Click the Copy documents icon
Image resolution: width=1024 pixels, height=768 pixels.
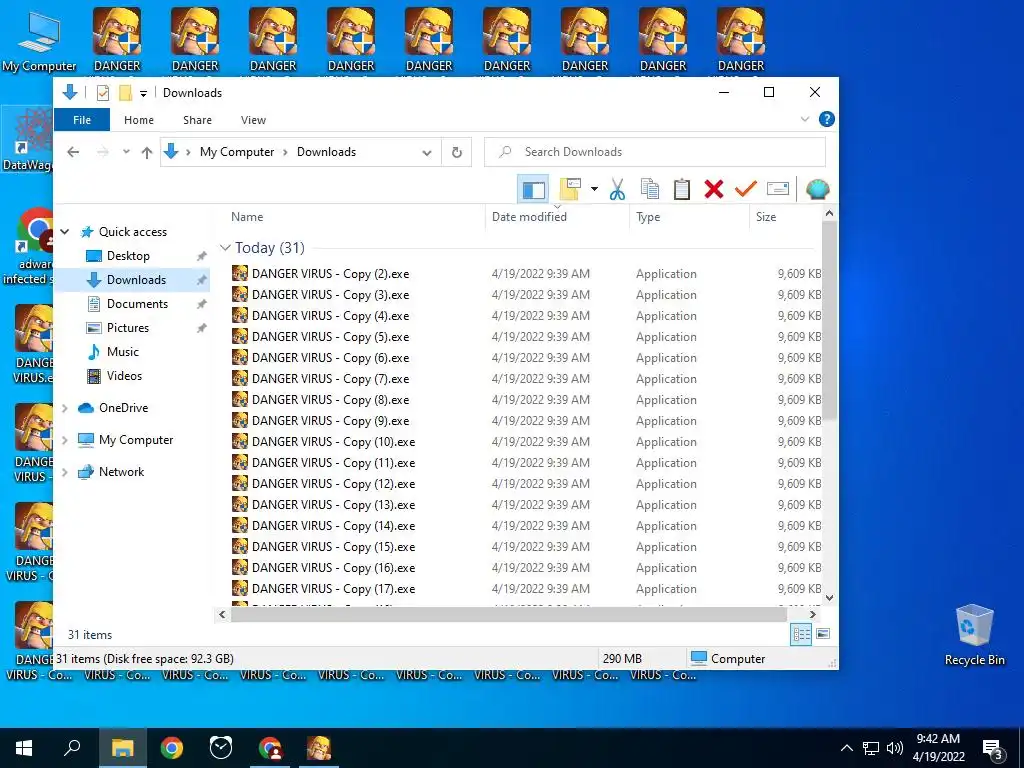(x=649, y=189)
